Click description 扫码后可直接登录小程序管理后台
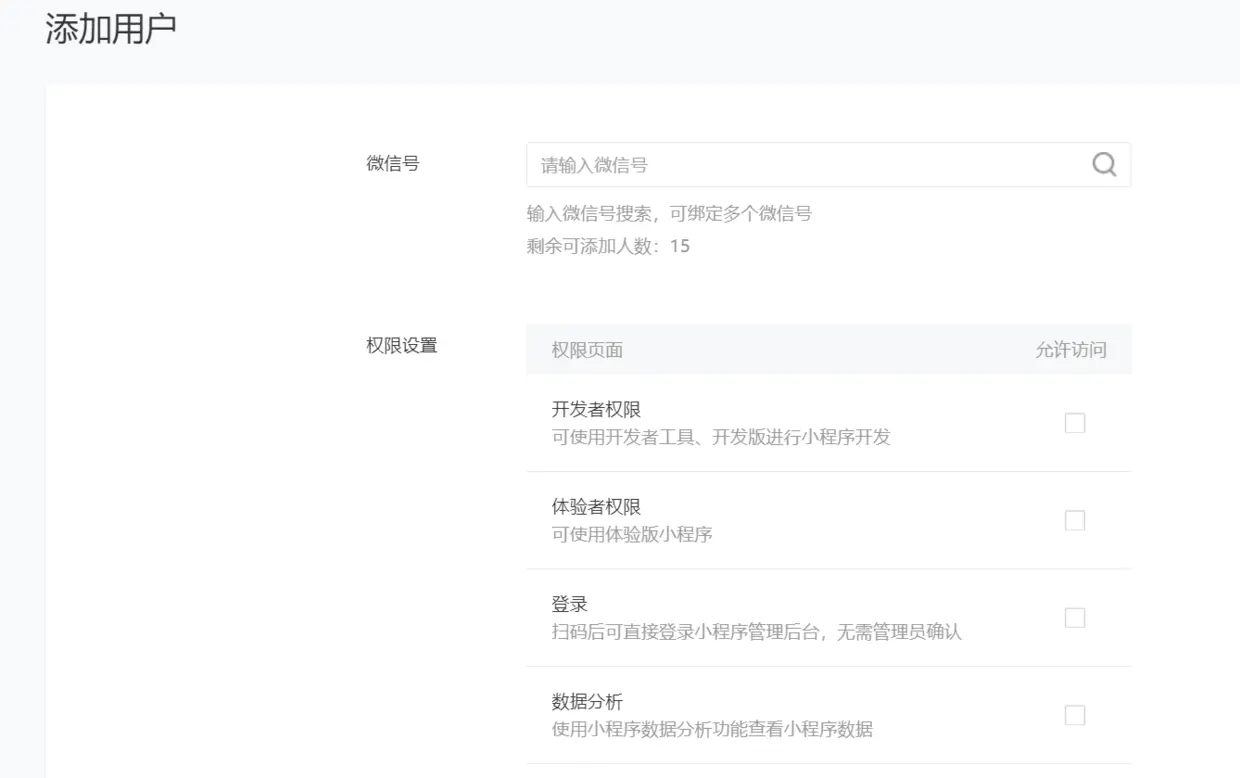The height and width of the screenshot is (778, 1240). (x=685, y=632)
